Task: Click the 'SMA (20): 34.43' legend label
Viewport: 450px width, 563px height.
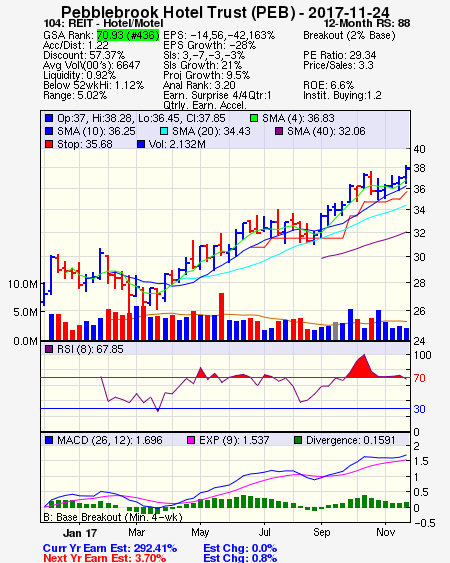Action: [211, 131]
